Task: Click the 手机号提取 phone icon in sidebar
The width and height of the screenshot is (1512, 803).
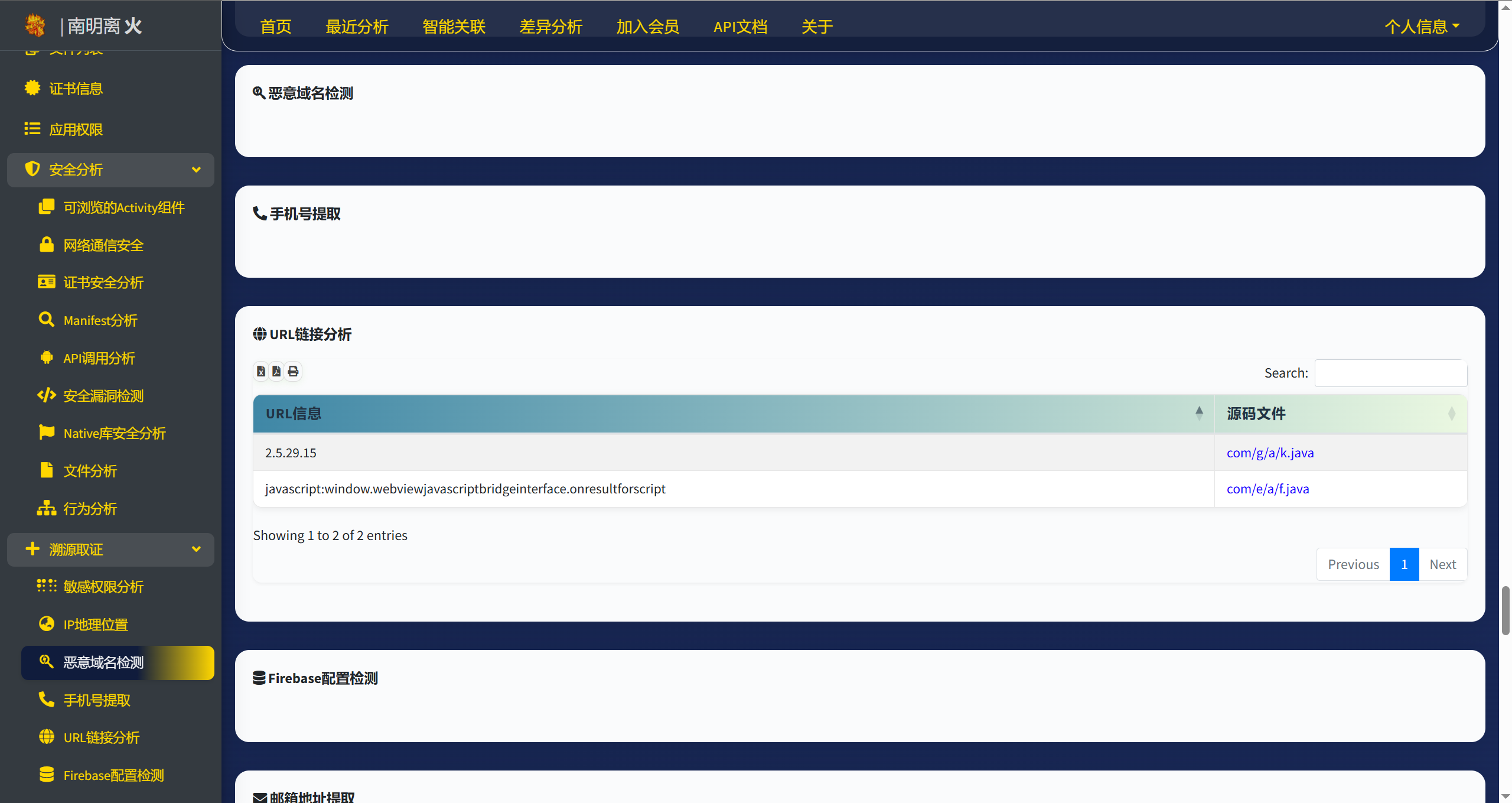Action: pyautogui.click(x=47, y=700)
